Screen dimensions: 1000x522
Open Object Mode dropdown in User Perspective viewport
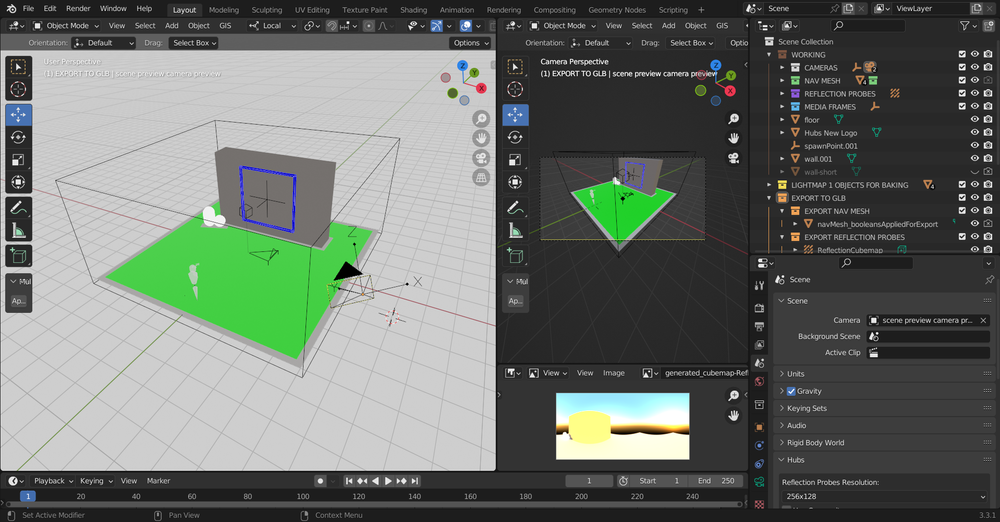66,26
